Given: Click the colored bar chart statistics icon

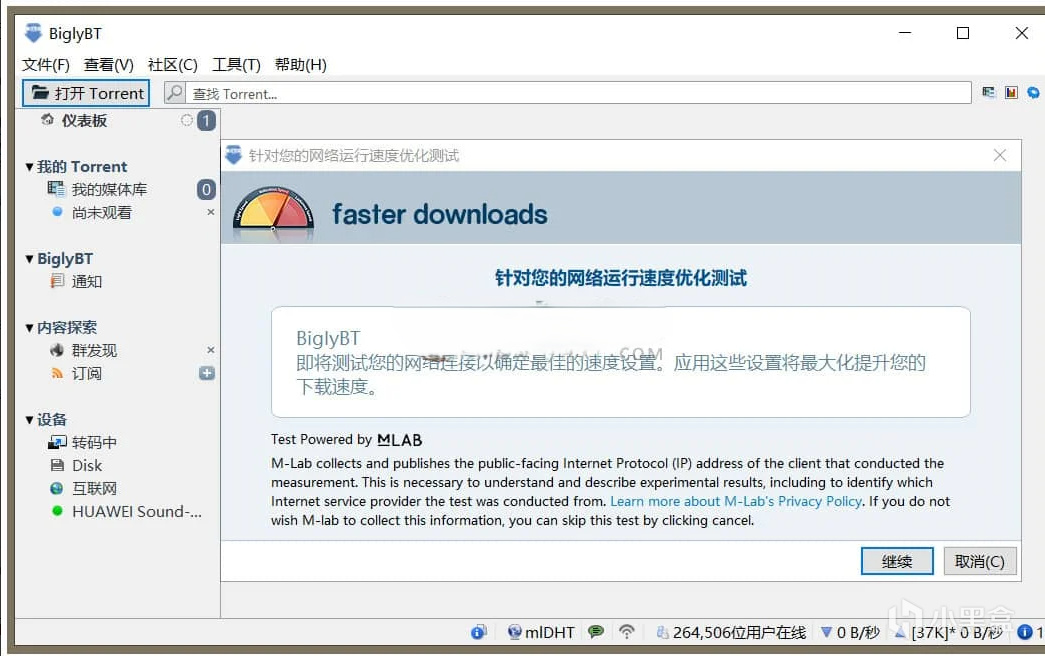Looking at the screenshot, I should [1011, 92].
